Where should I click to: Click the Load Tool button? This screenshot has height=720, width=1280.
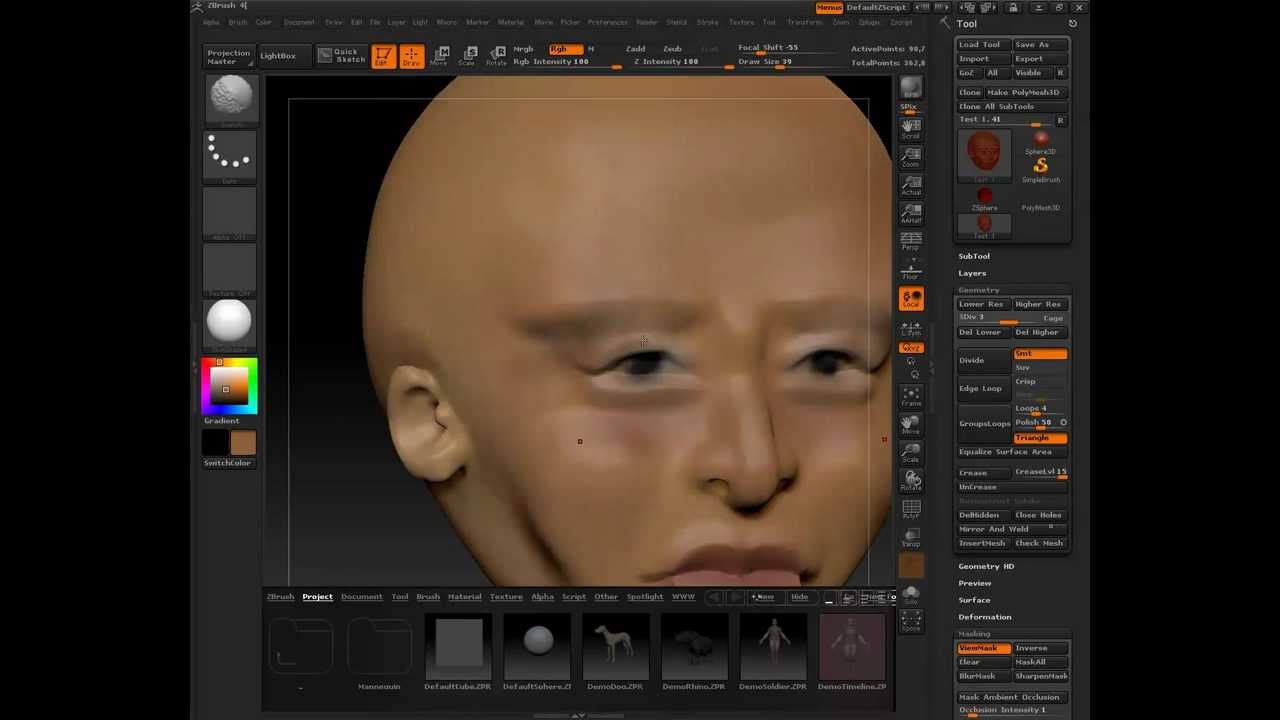(x=984, y=45)
